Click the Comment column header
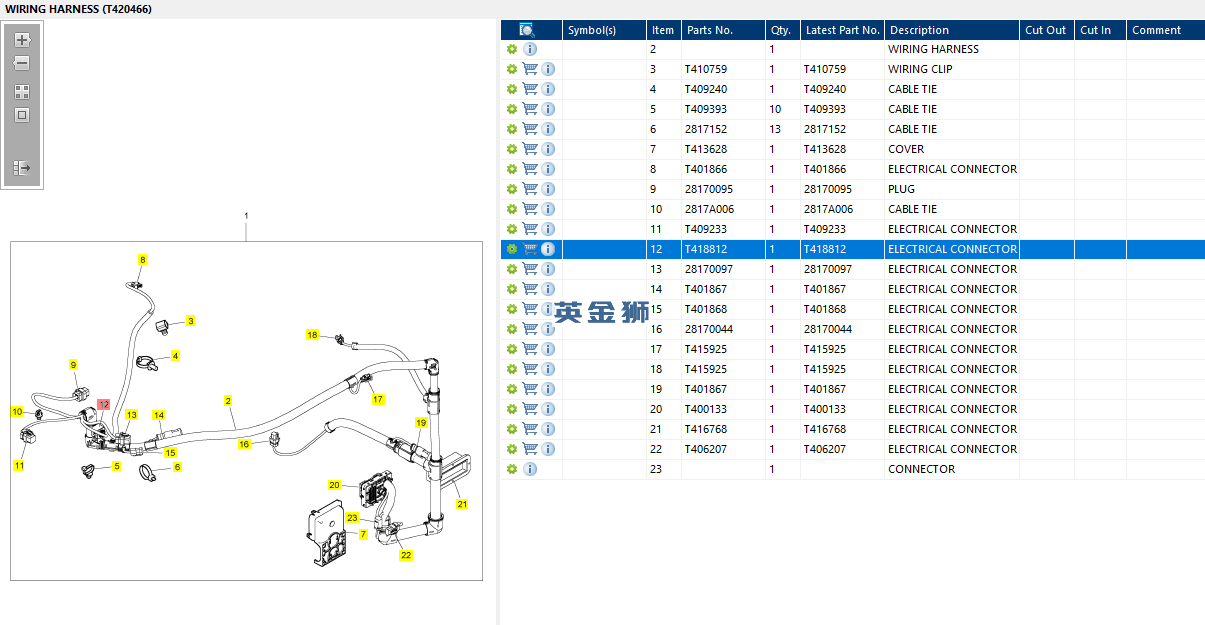 point(1166,30)
